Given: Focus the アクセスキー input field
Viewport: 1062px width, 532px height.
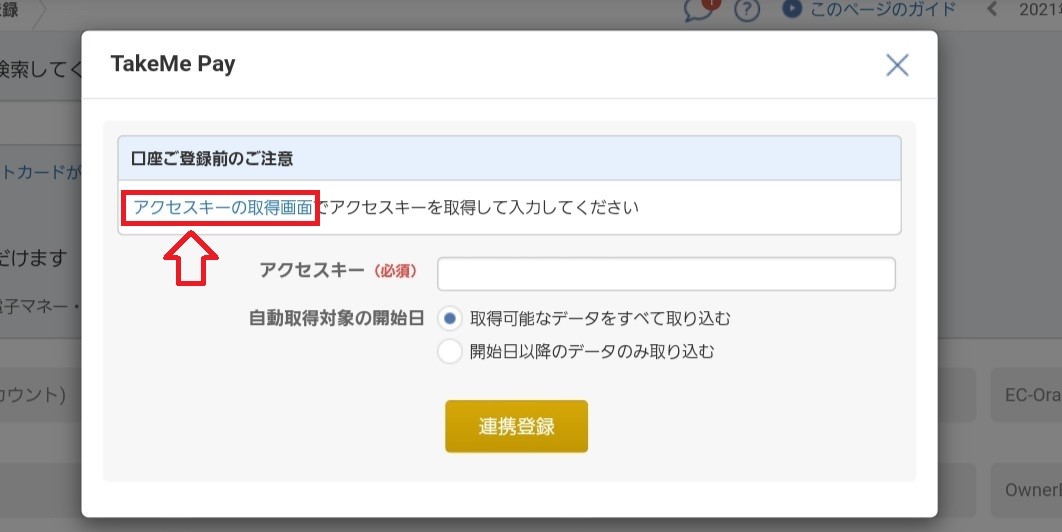Looking at the screenshot, I should click(666, 274).
